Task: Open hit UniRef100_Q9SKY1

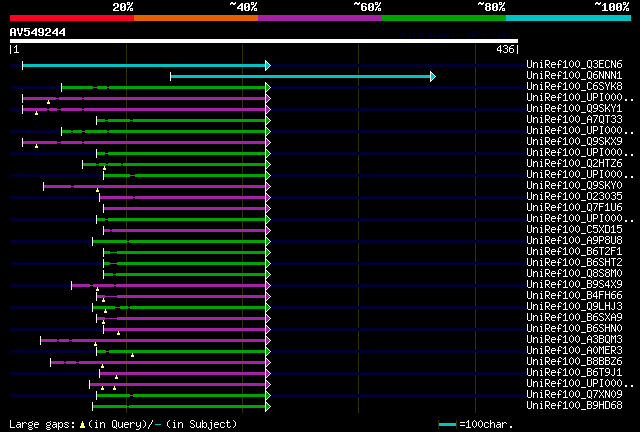Action: point(574,108)
